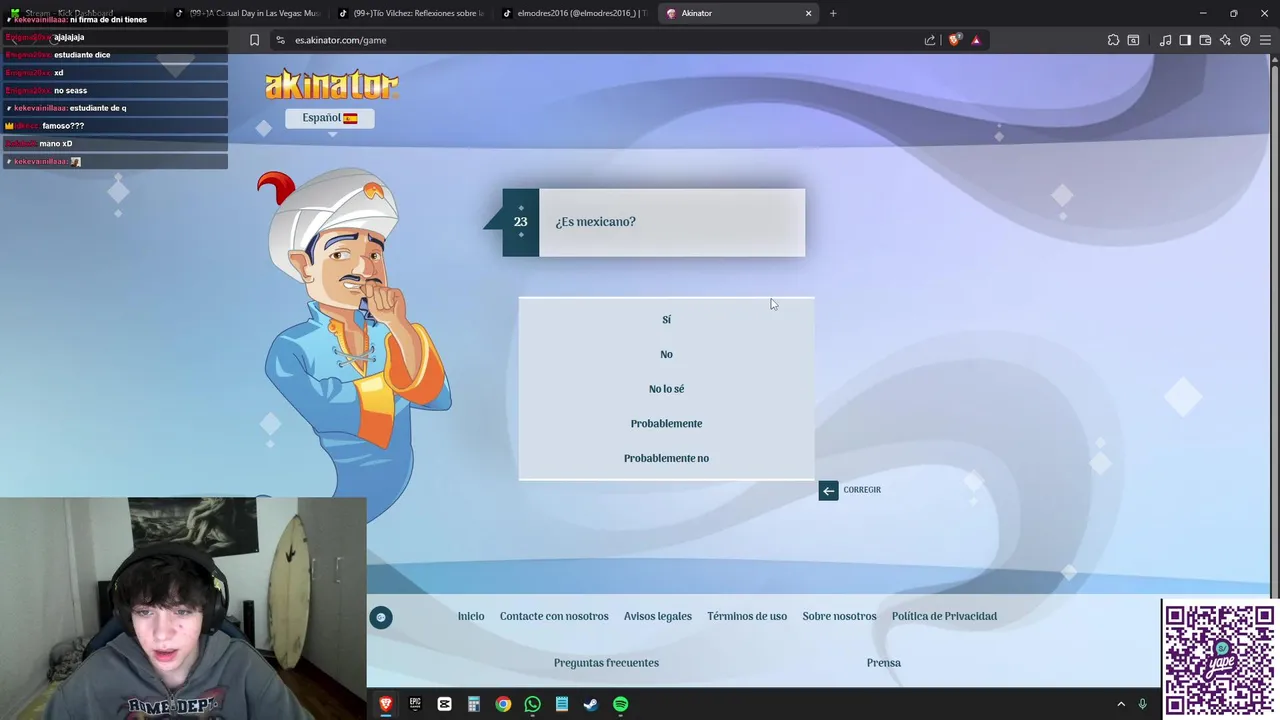Open Google Chrome from the taskbar
The image size is (1280, 720).
click(503, 704)
